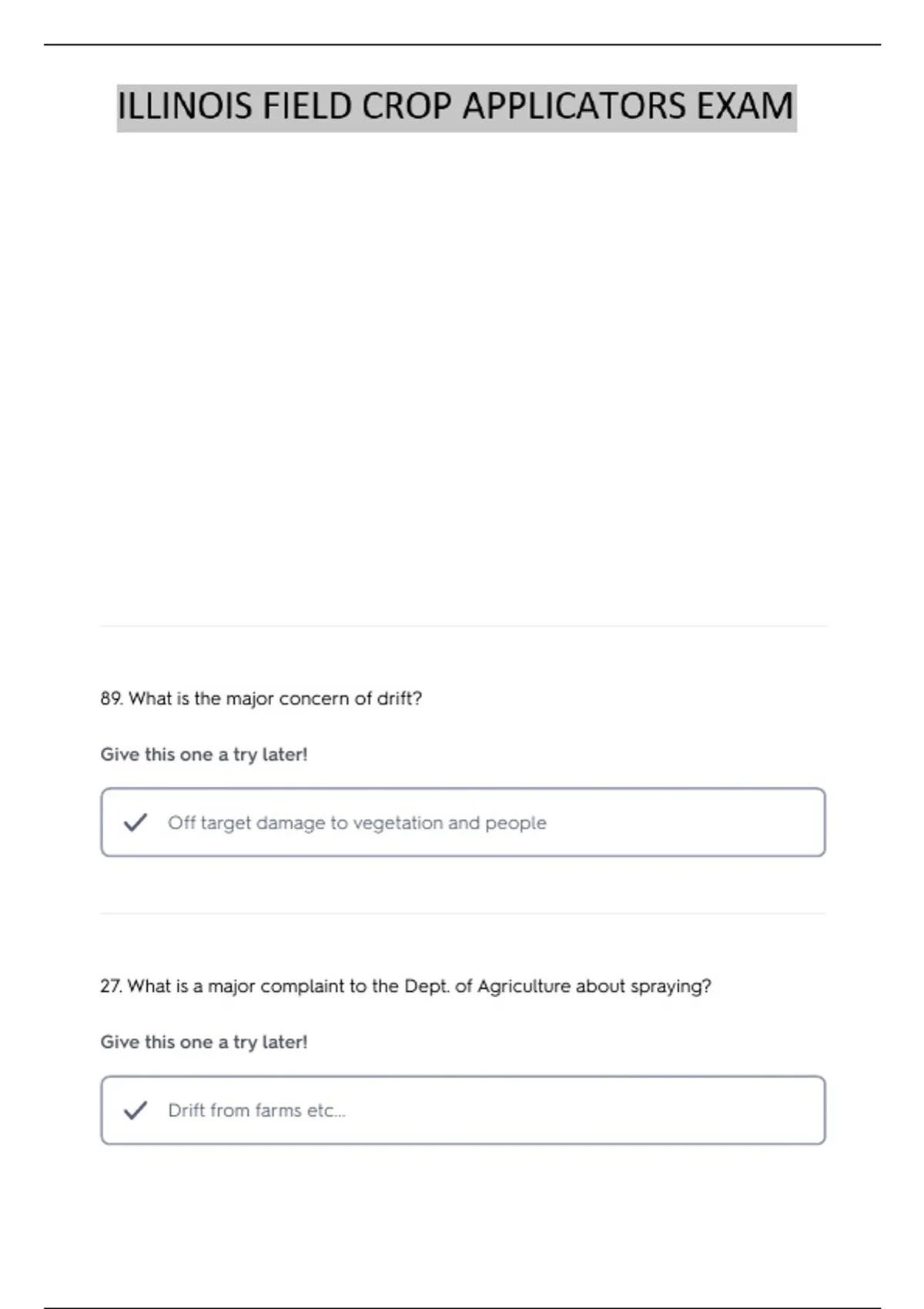Click question 27 about major spraying complaint
Image resolution: width=924 pixels, height=1309 pixels.
pyautogui.click(x=406, y=986)
